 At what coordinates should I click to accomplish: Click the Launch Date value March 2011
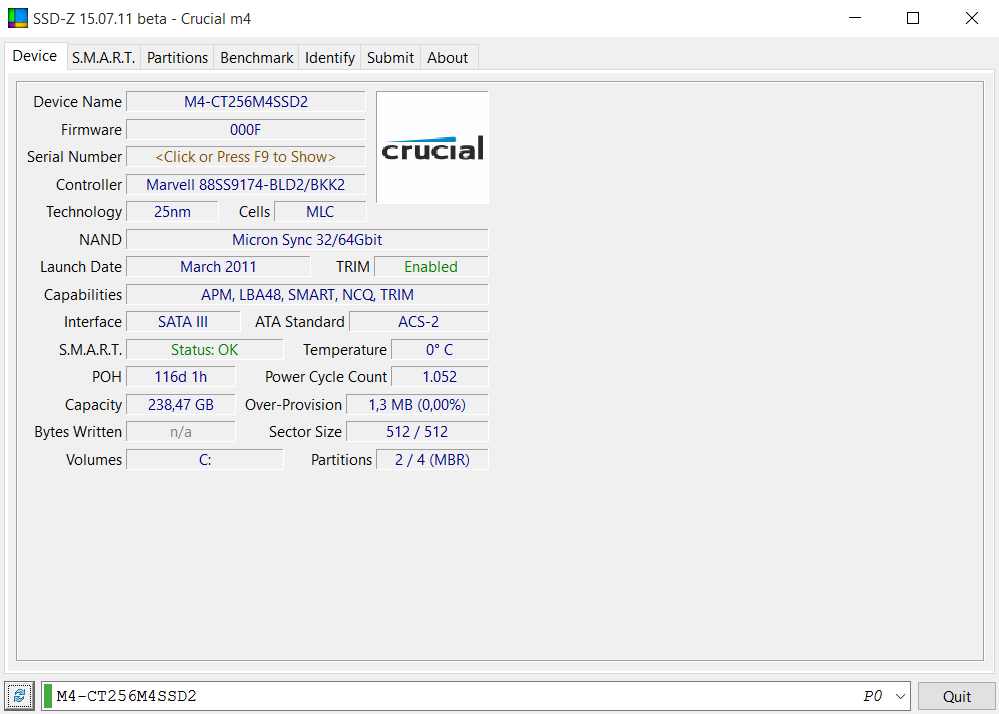click(218, 267)
